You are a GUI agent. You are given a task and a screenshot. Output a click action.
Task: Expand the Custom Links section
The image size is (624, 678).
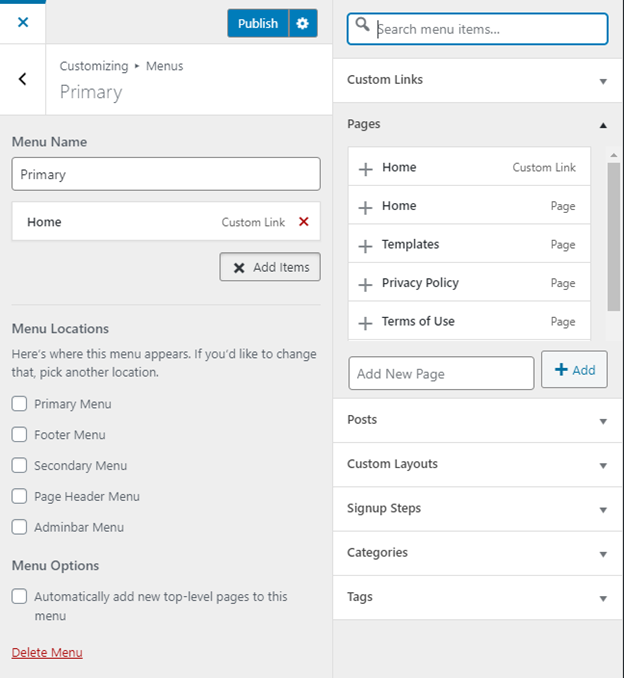point(477,80)
